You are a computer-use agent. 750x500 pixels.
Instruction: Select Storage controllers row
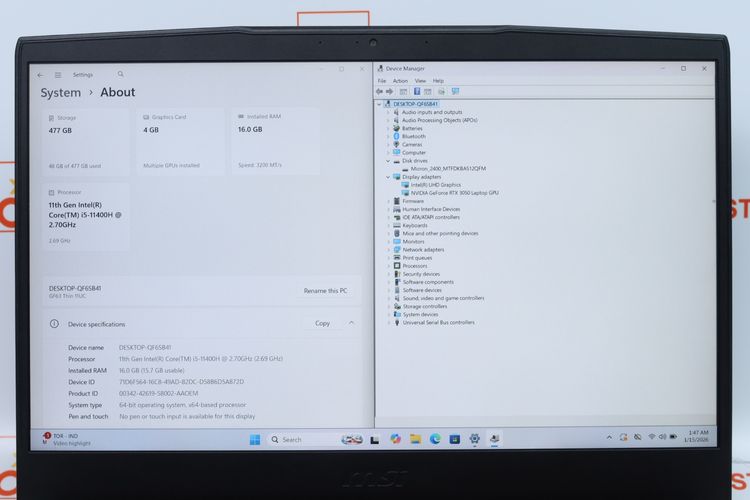tap(425, 306)
